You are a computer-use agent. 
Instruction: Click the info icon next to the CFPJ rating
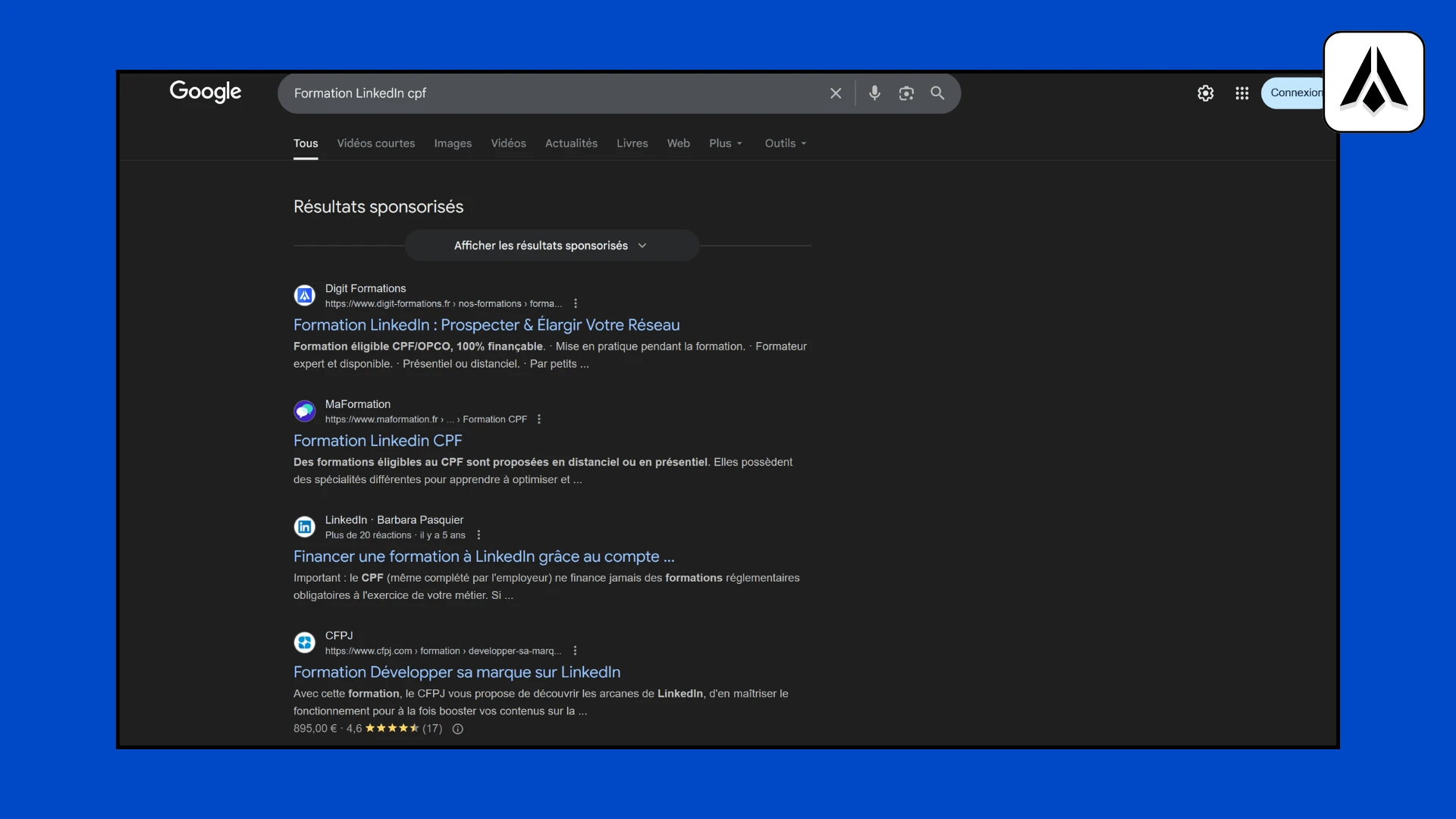[457, 729]
